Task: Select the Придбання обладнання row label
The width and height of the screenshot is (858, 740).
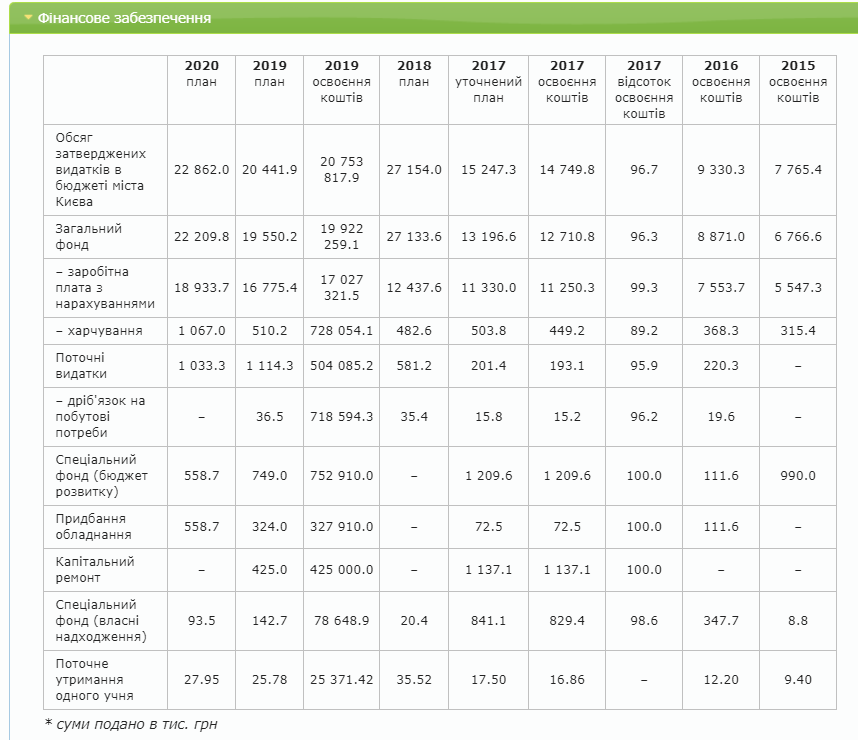Action: 94,526
